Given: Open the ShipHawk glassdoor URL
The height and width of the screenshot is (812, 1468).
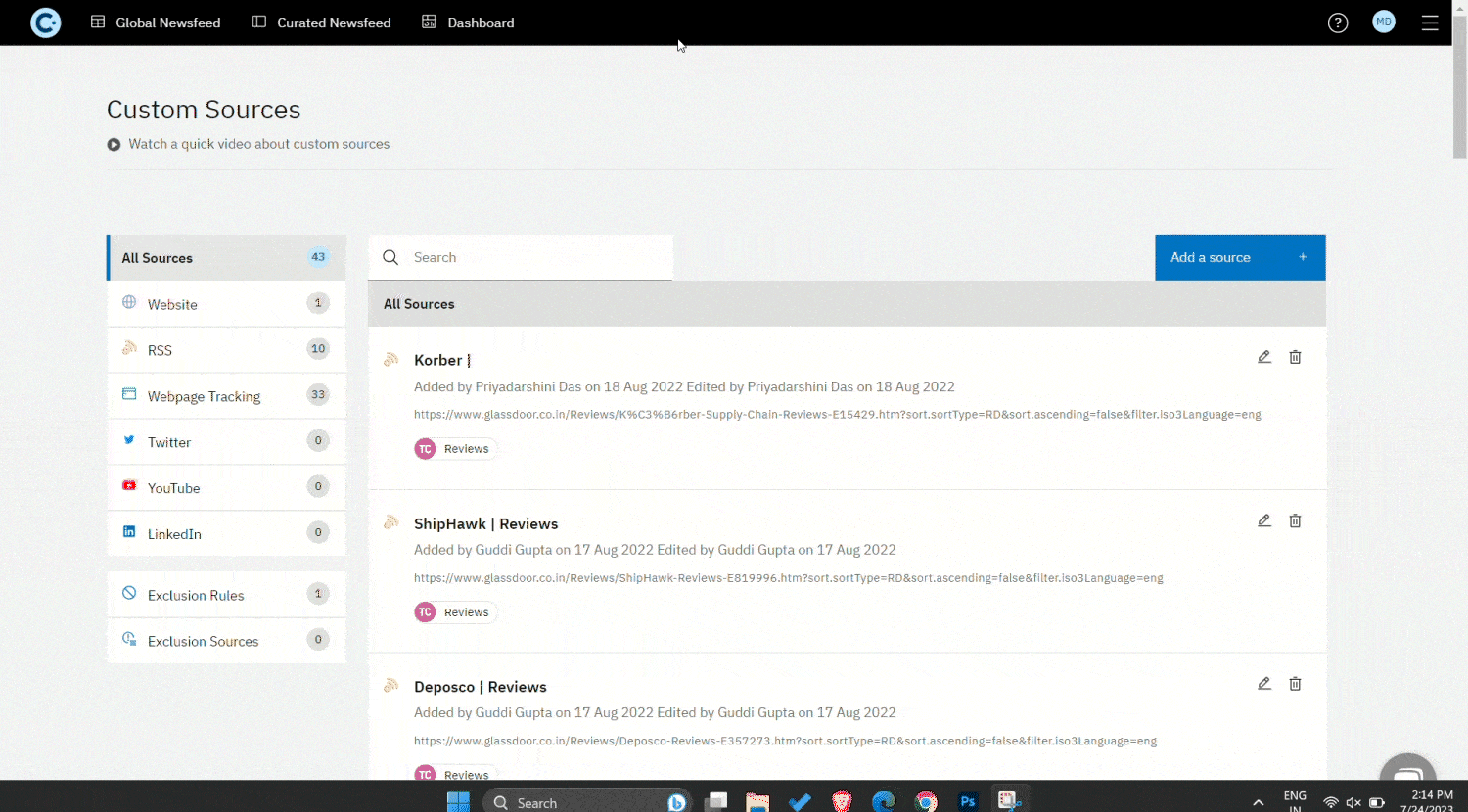Looking at the screenshot, I should (788, 578).
